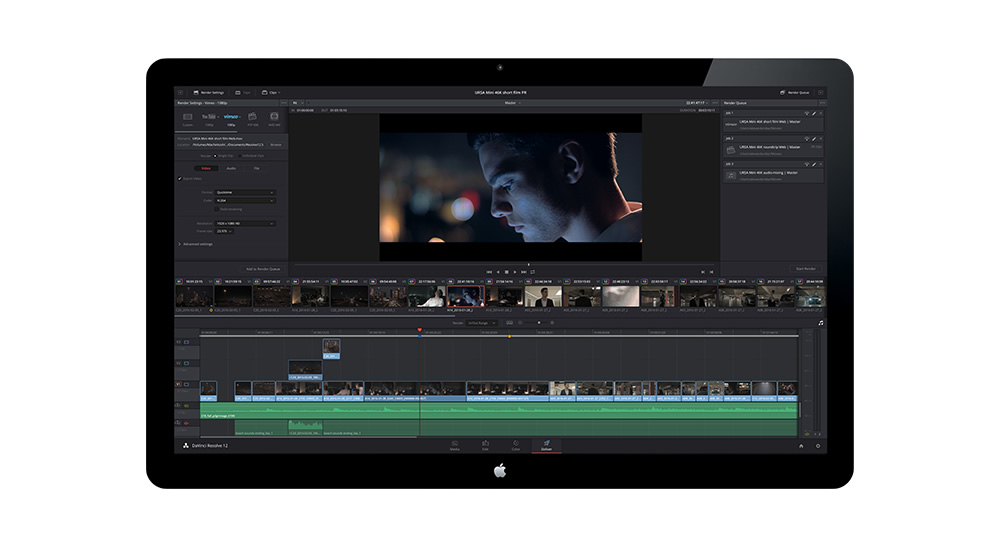Viewport: 1000px width, 547px height.
Task: Click the red playhead marker on timeline ruler
Action: pos(420,330)
